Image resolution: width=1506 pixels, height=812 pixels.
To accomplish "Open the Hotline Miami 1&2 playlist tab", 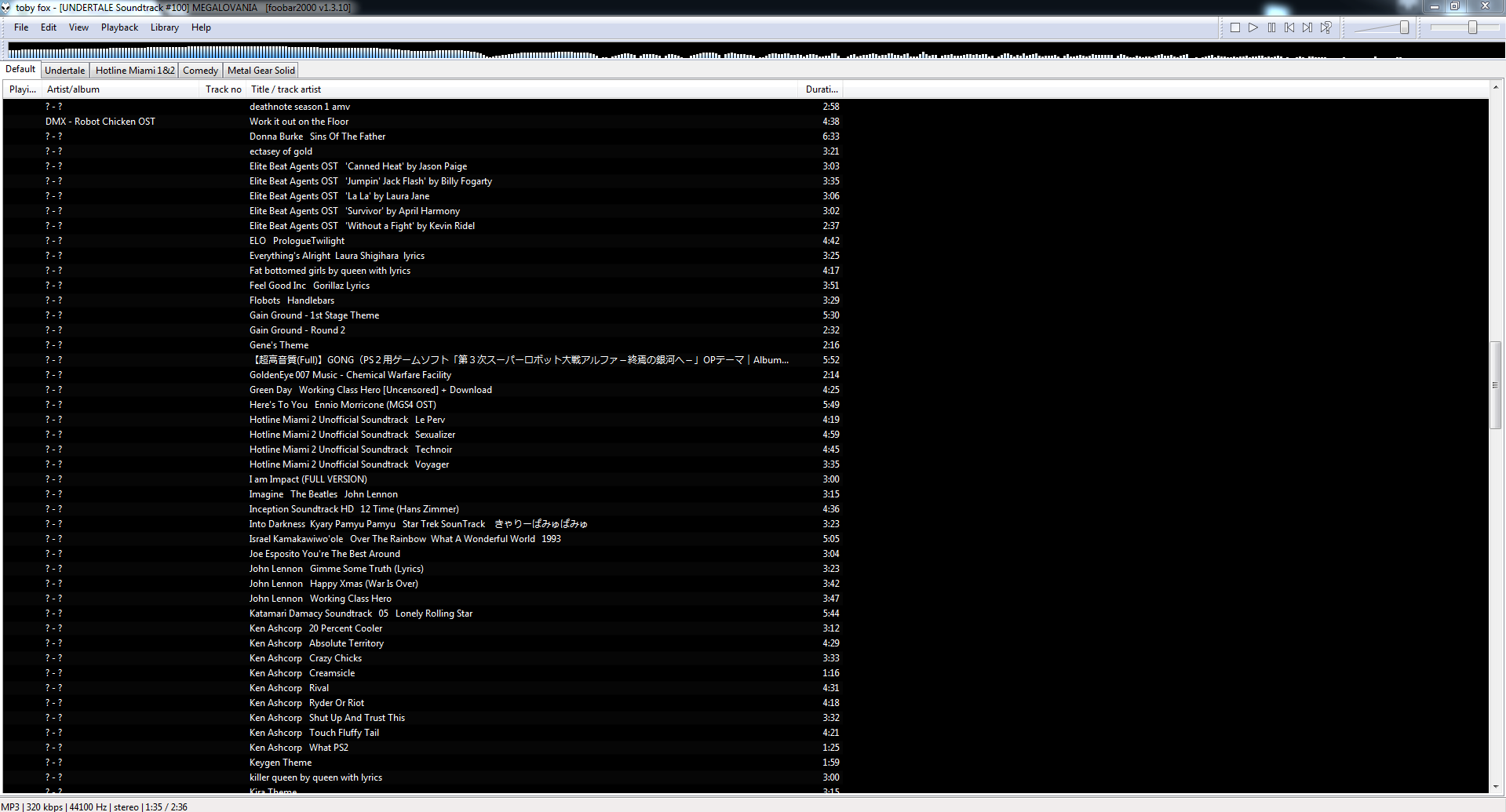I will point(135,71).
